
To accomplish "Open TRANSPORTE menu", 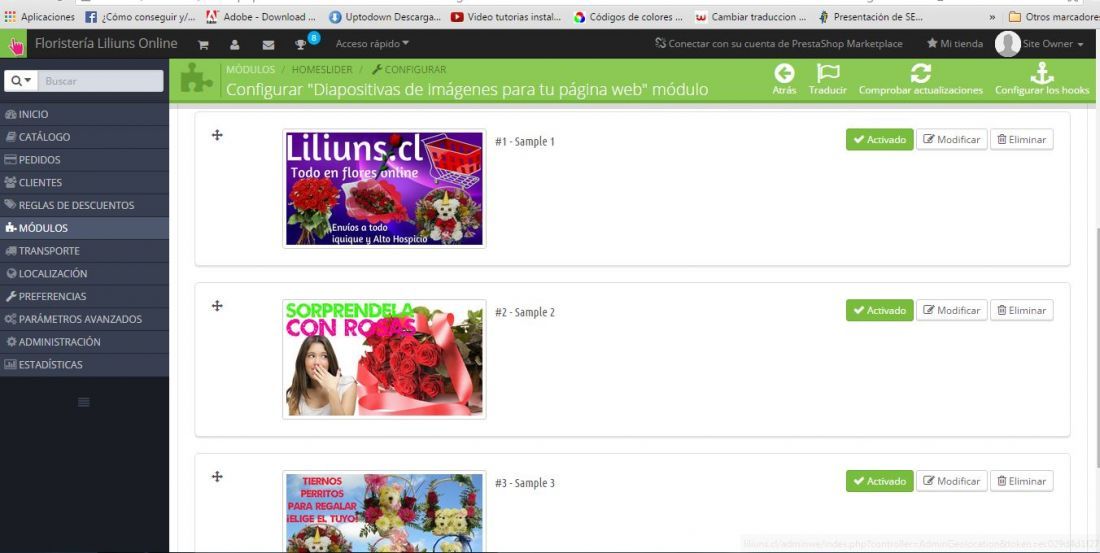I will (x=84, y=251).
